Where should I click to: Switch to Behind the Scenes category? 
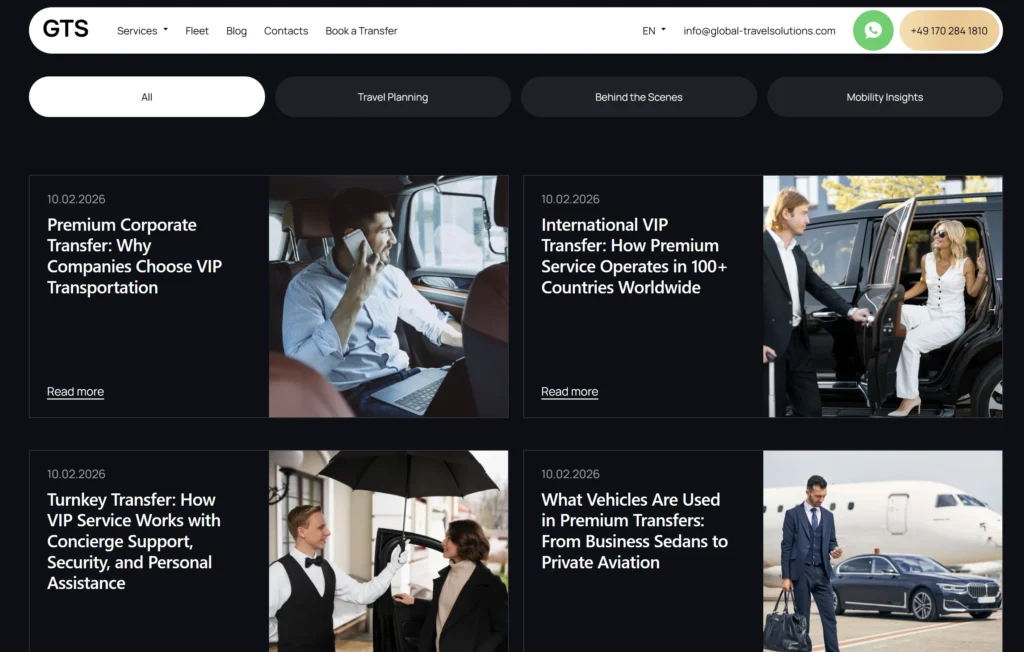639,97
